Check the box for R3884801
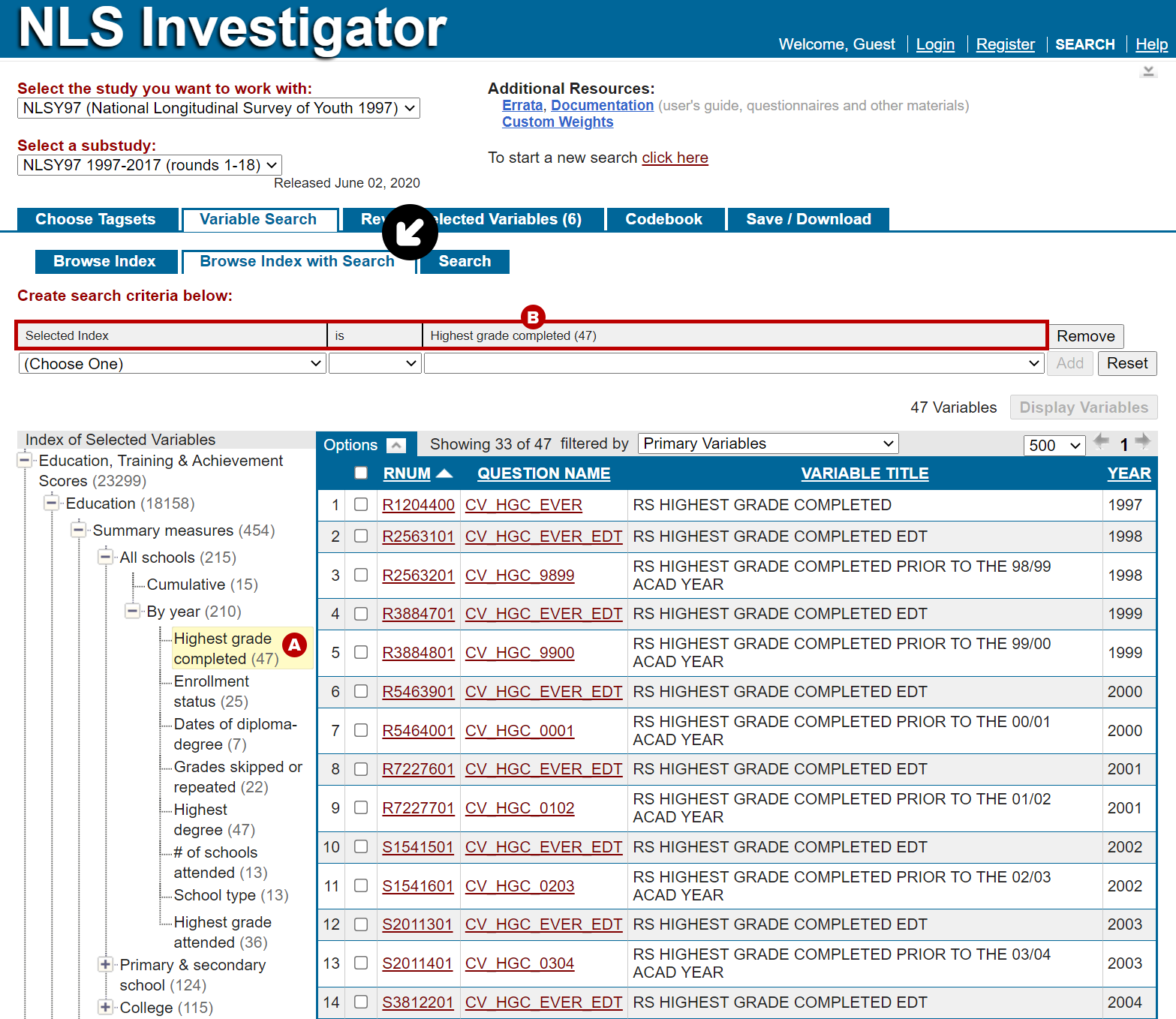This screenshot has height=1019, width=1176. pos(361,652)
